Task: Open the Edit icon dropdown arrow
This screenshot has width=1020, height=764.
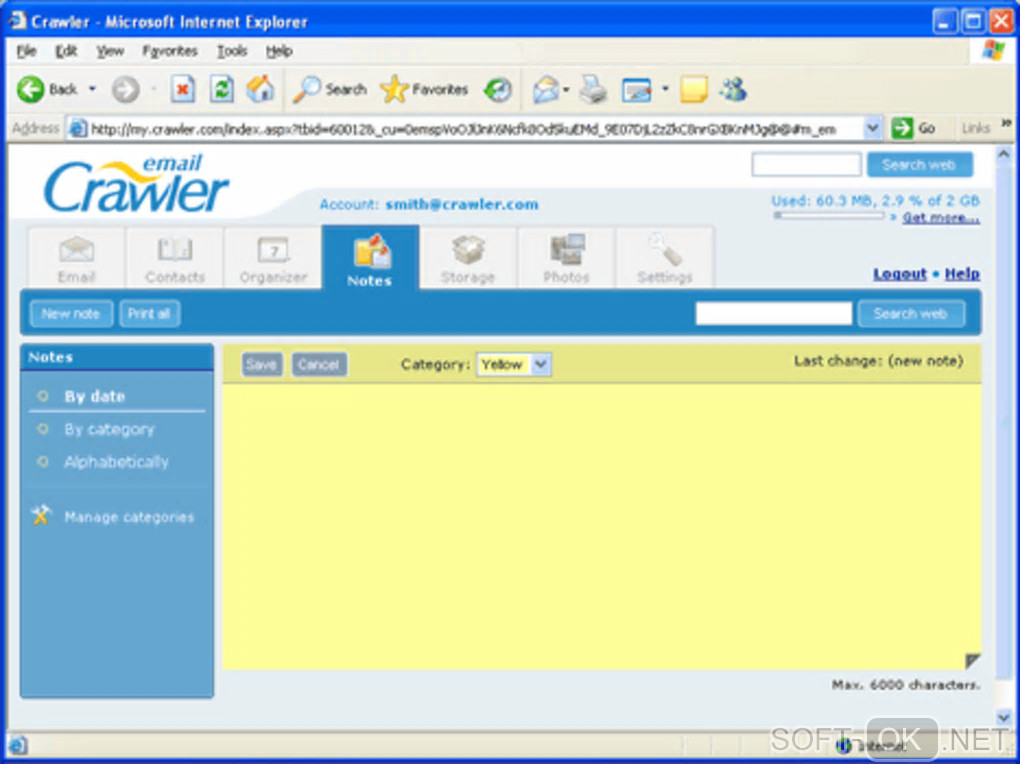Action: click(x=665, y=89)
